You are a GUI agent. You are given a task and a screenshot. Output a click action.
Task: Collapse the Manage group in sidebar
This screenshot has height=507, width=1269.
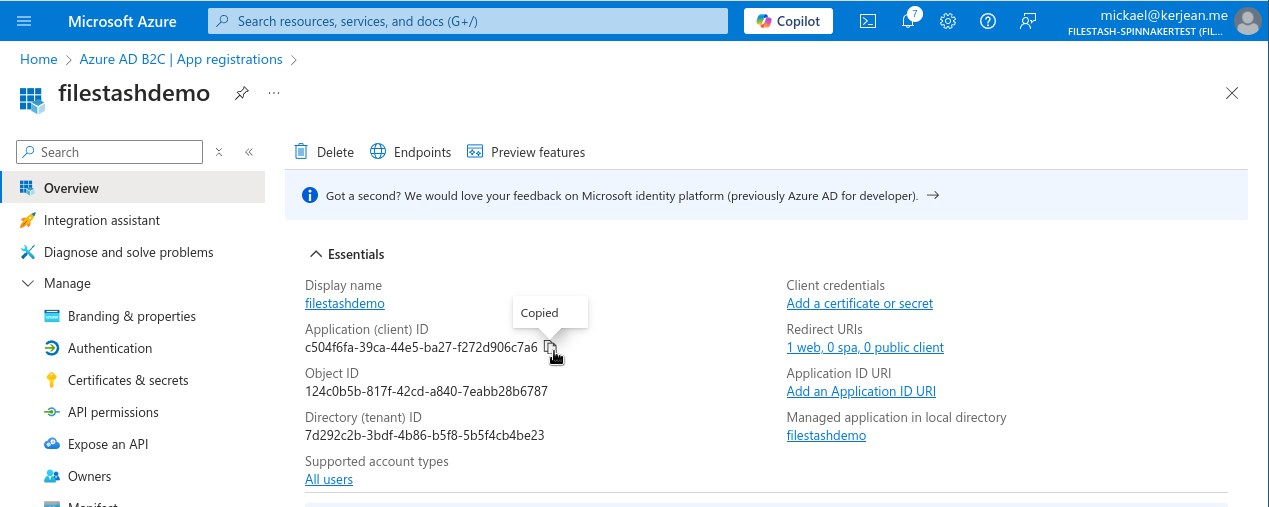pos(28,284)
